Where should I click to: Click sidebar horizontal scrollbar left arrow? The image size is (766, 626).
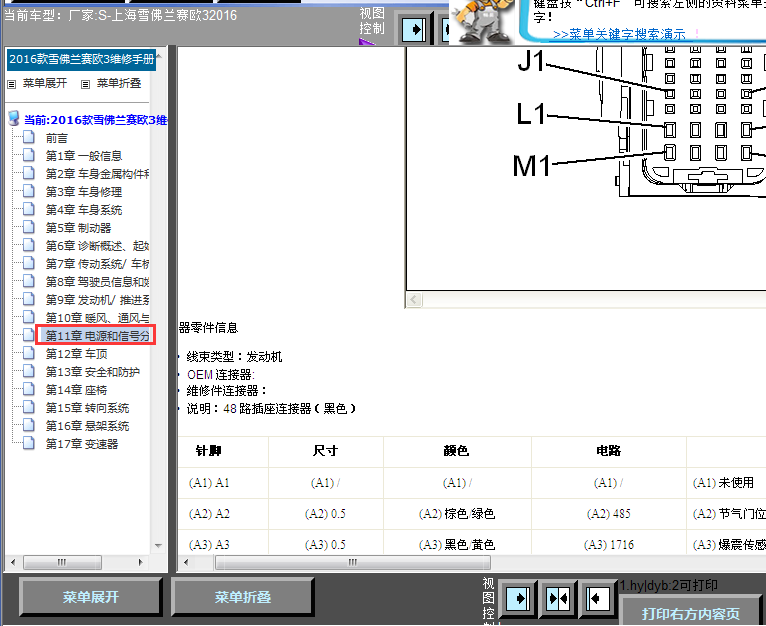click(x=13, y=562)
